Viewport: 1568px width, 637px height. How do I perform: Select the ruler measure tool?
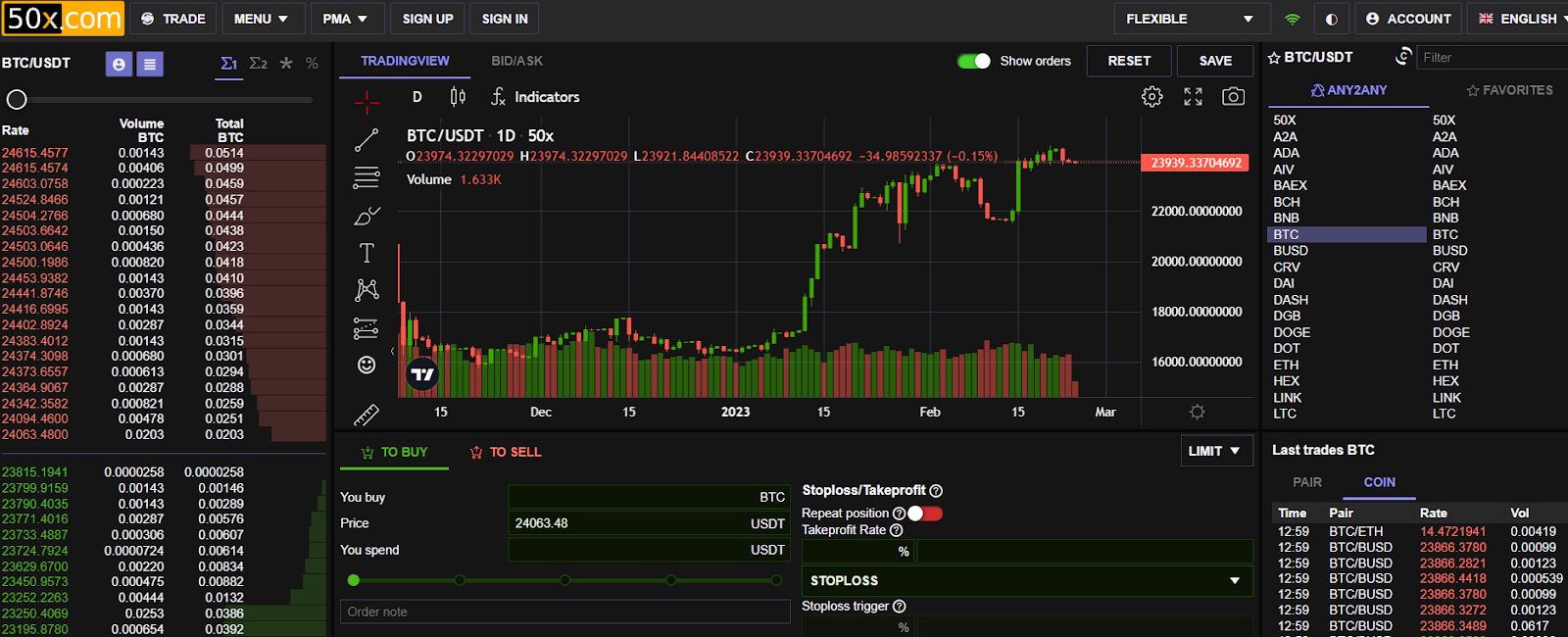coord(367,415)
